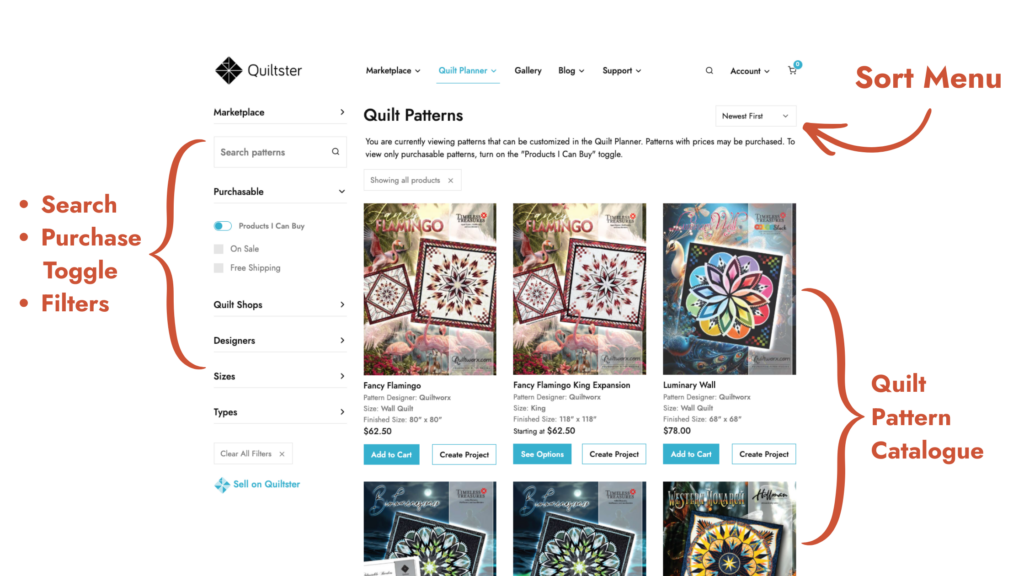Viewport: 1024px width, 576px height.
Task: Click the Sell on Quiltster pinwheel icon
Action: pyautogui.click(x=222, y=485)
